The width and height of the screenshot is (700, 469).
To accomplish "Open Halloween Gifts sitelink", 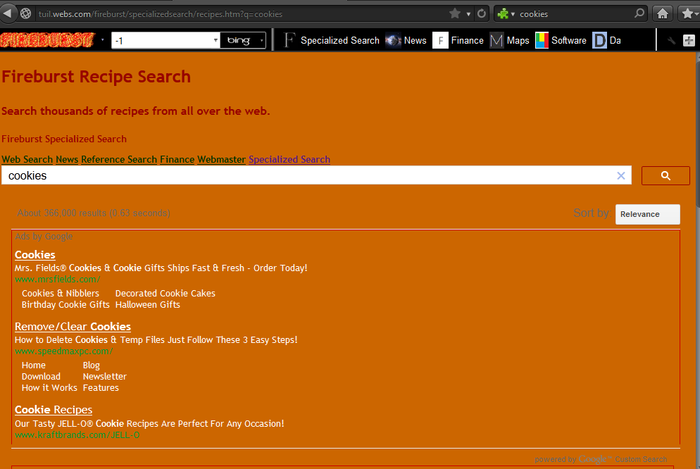I will coord(148,305).
